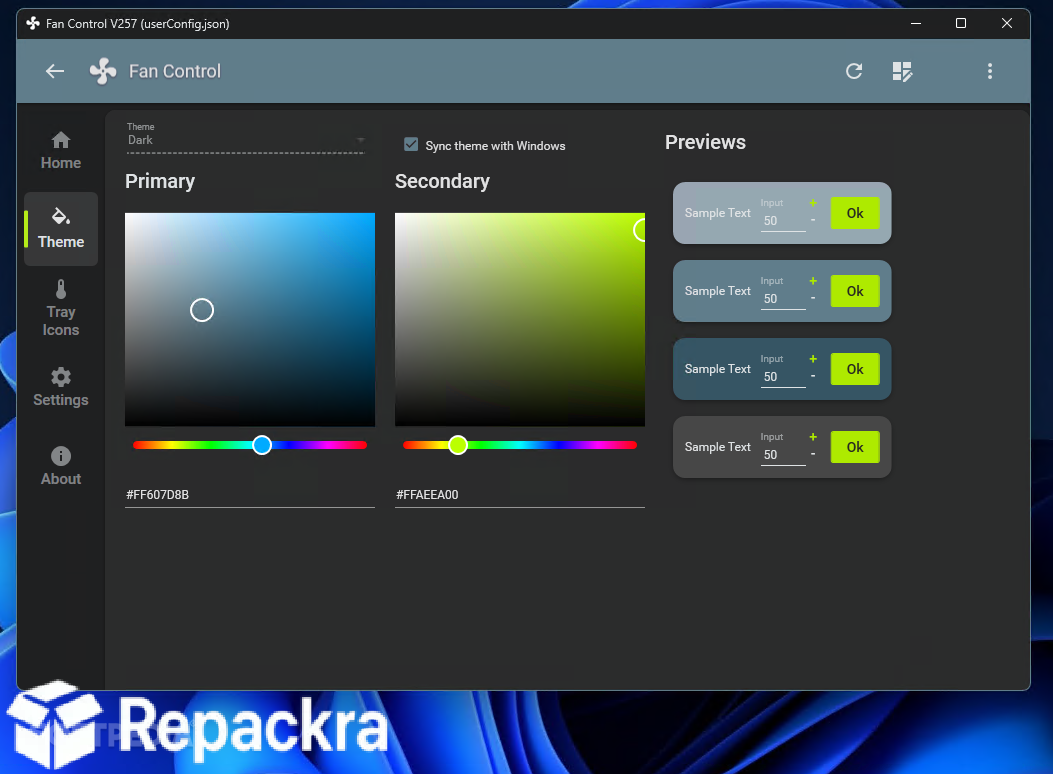Open Settings in the sidebar
1053x774 pixels.
[61, 387]
